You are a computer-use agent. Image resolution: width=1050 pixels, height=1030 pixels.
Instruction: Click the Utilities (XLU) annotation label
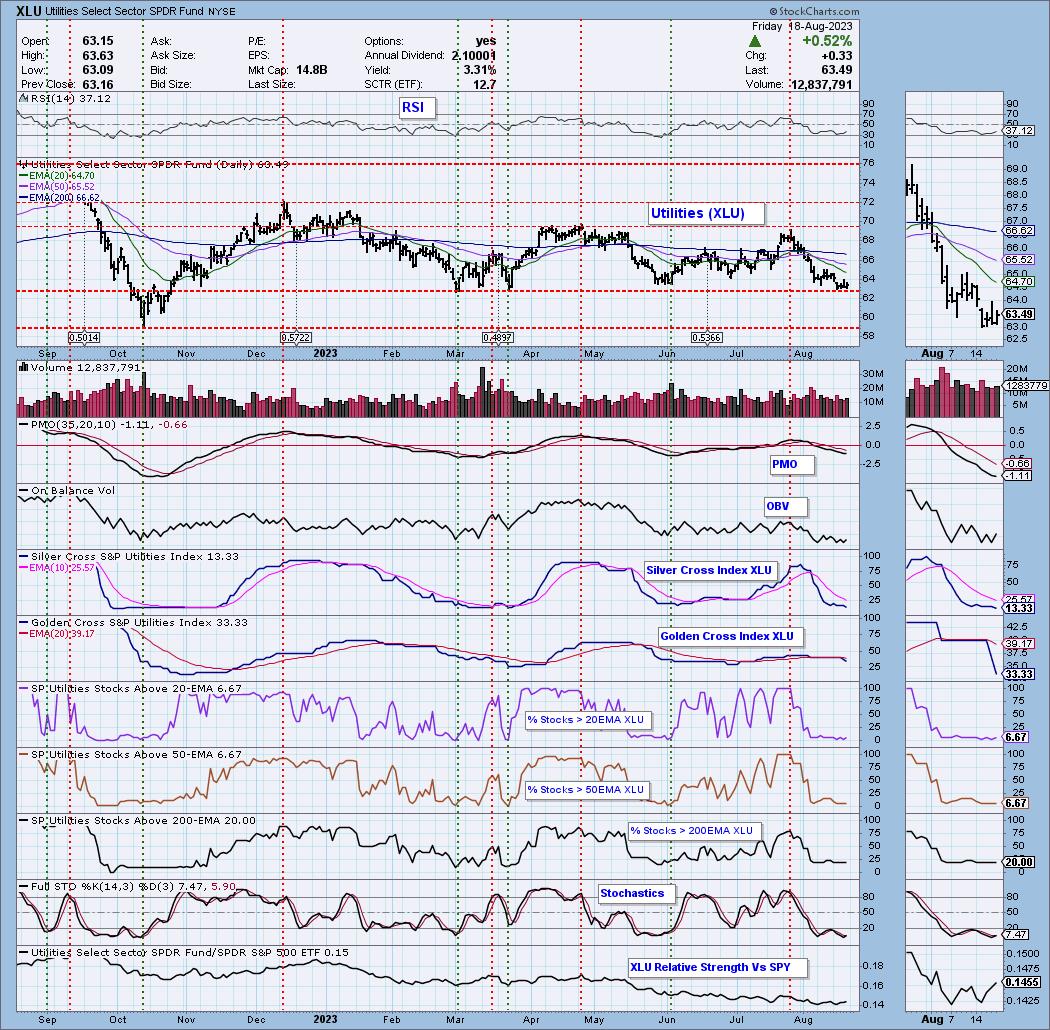coord(706,214)
